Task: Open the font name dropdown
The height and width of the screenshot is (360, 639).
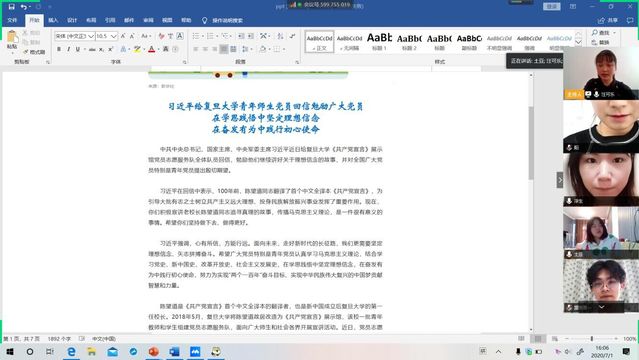Action: point(91,36)
